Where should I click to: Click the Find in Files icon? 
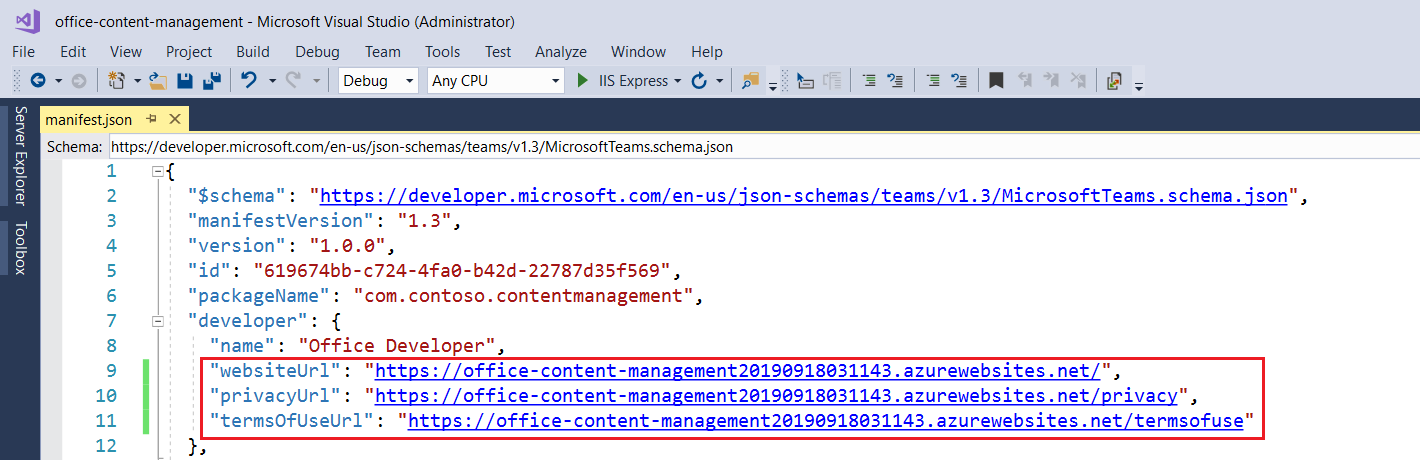(750, 81)
